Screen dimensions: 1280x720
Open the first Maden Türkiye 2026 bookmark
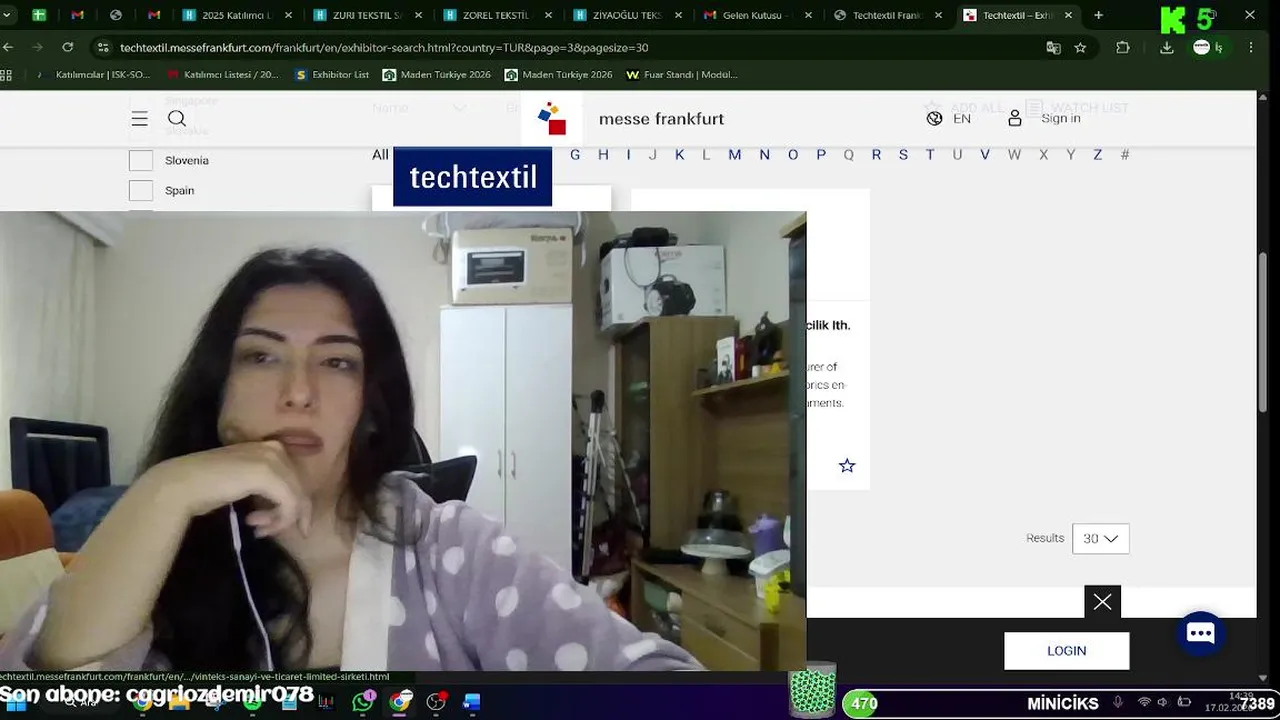click(437, 75)
